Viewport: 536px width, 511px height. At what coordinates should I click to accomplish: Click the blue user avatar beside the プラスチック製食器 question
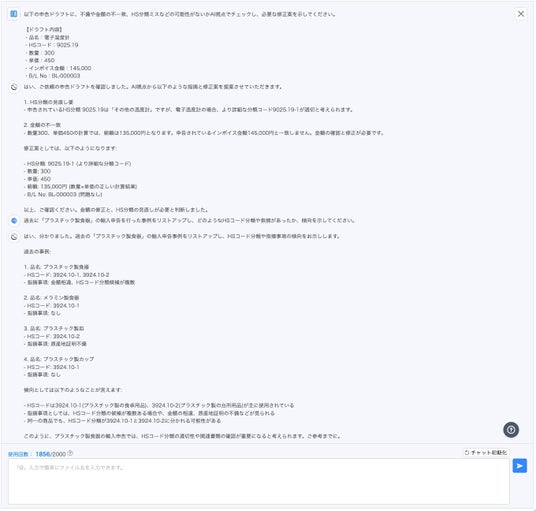pyautogui.click(x=14, y=221)
